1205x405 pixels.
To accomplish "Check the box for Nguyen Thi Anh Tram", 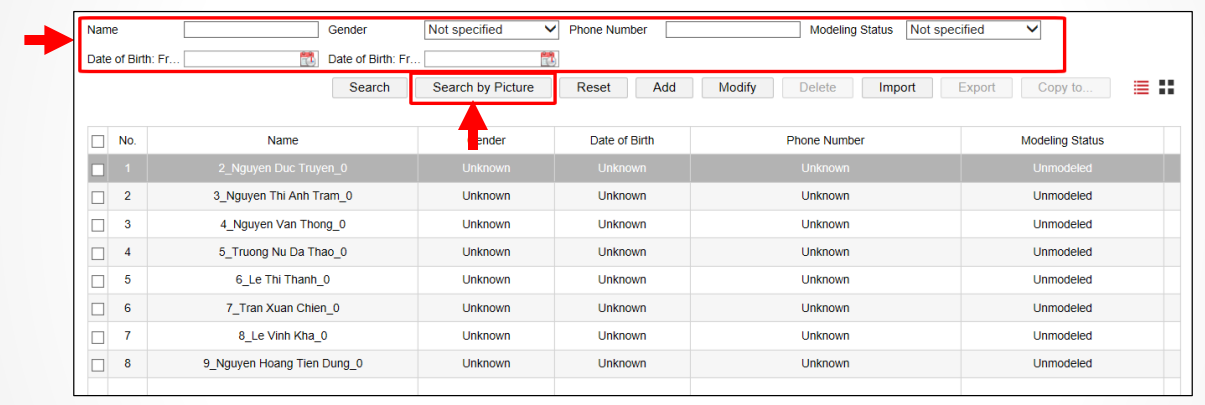I will 98,197.
